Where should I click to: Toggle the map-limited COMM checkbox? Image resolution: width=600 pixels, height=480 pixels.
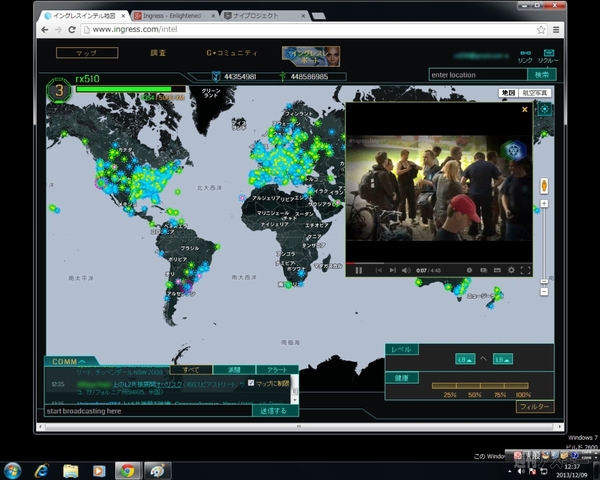coord(251,382)
